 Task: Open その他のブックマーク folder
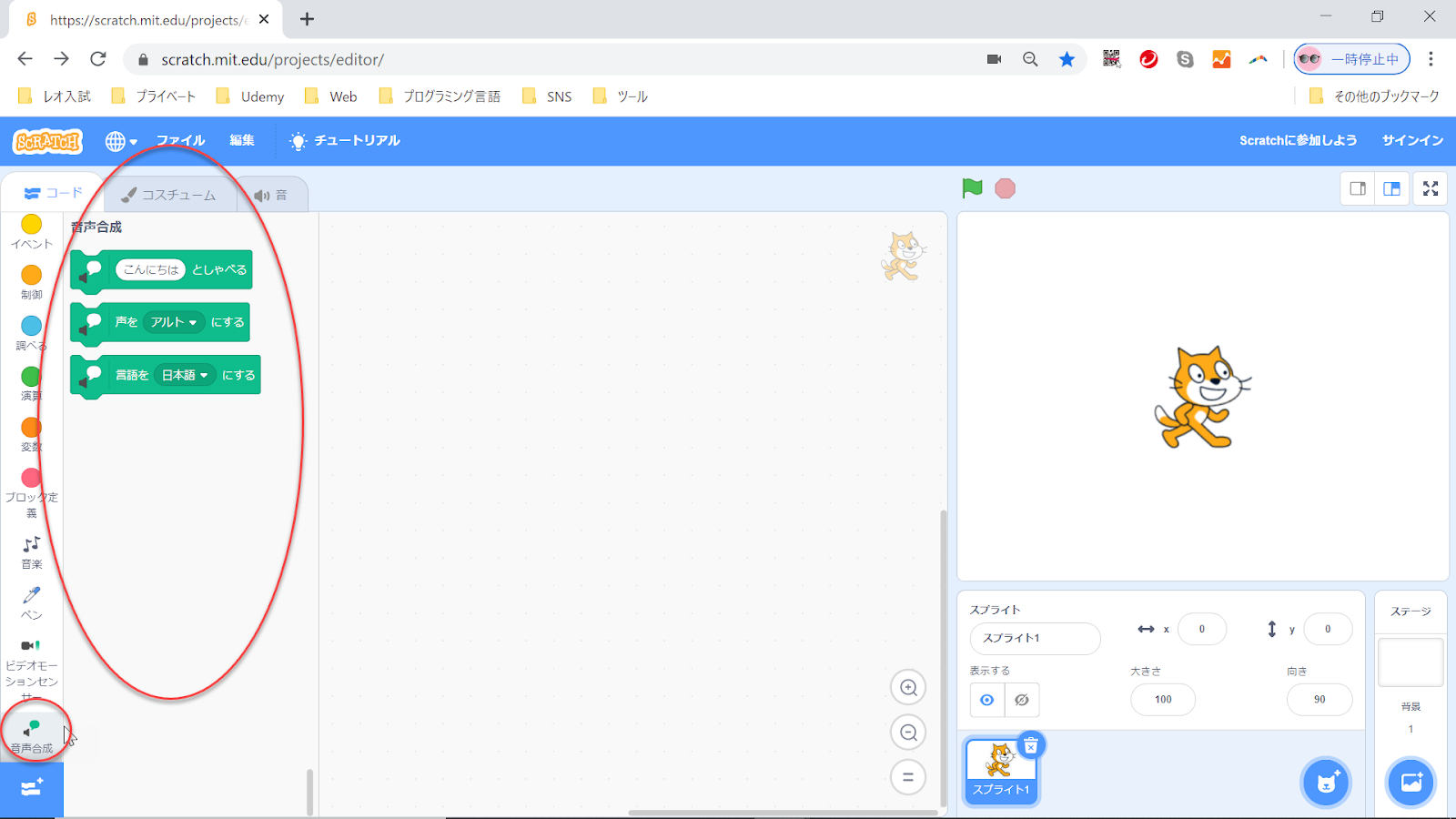tap(1374, 96)
